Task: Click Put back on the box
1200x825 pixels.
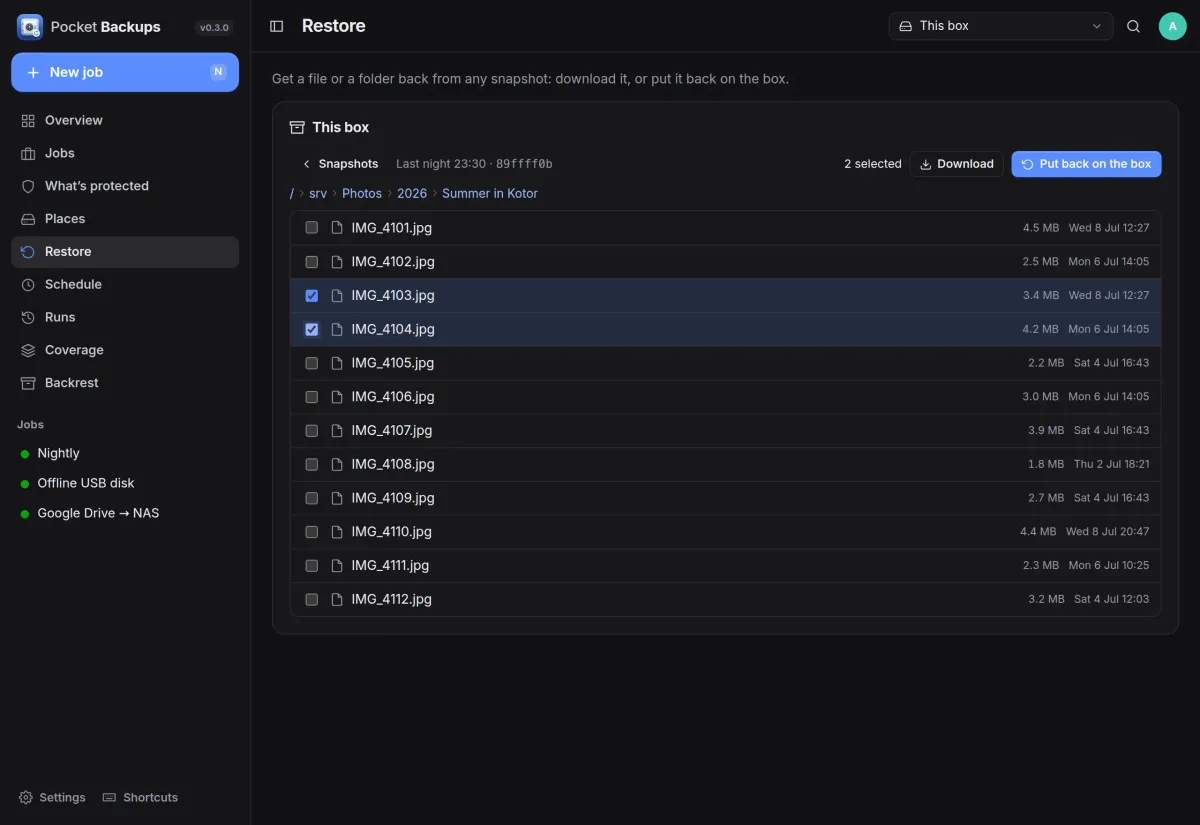Action: (x=1086, y=164)
